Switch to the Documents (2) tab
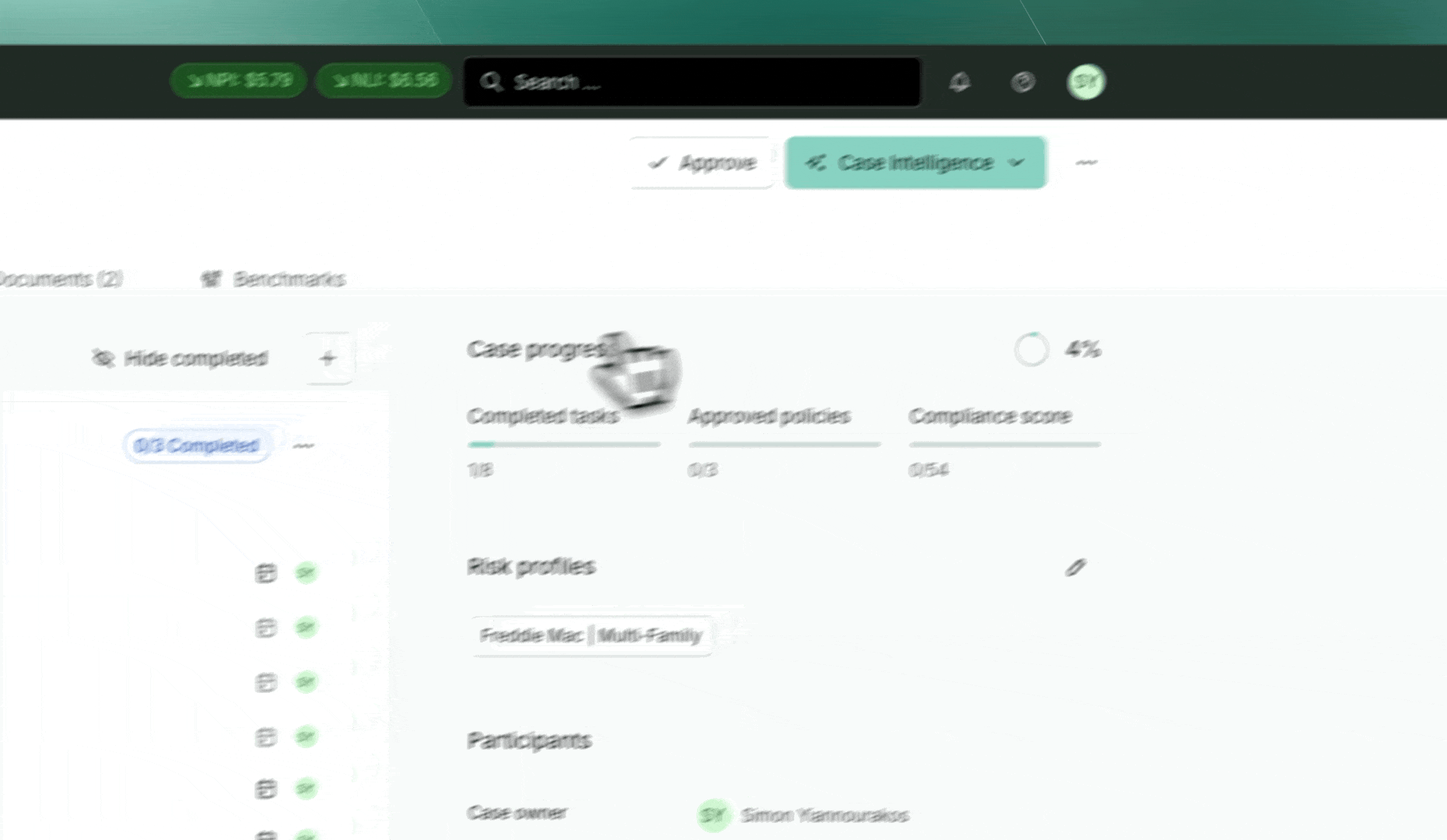1447x840 pixels. pos(61,279)
